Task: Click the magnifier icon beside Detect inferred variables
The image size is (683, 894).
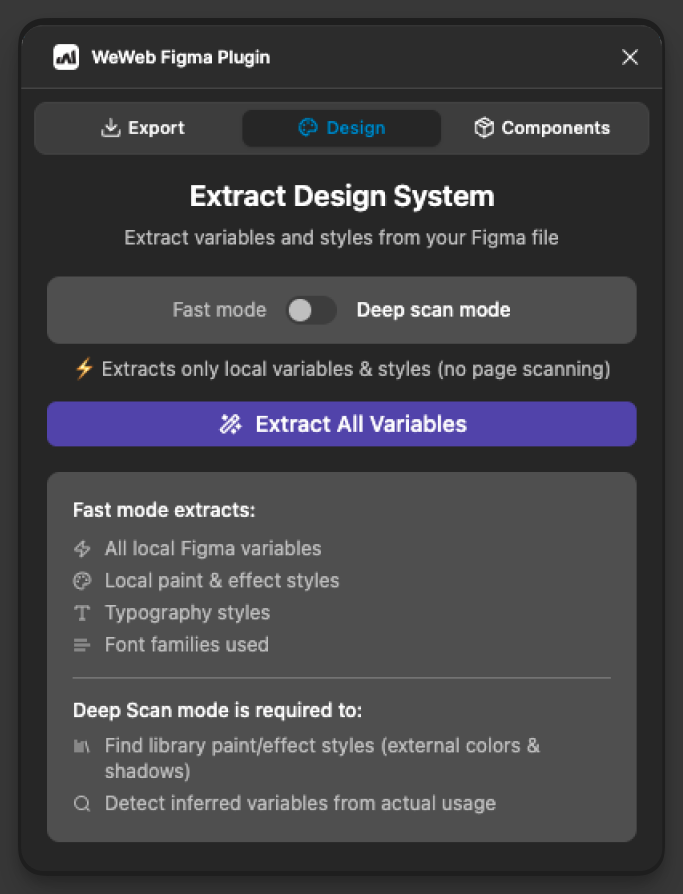Action: (x=81, y=803)
